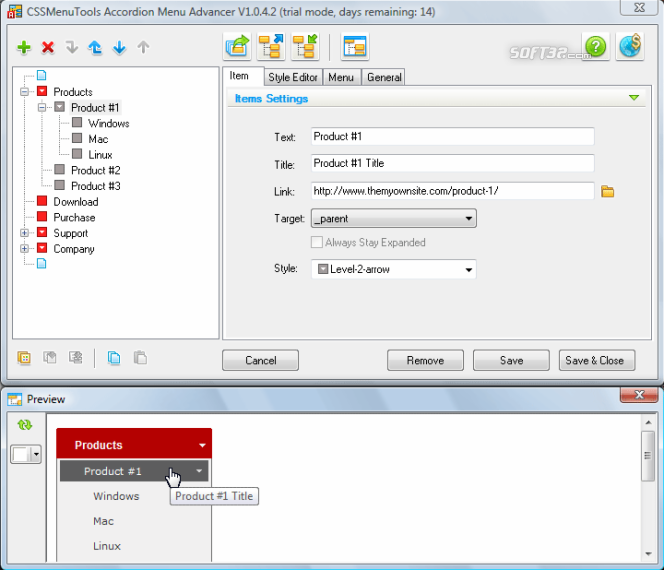Click the preview window layout icon

355,46
